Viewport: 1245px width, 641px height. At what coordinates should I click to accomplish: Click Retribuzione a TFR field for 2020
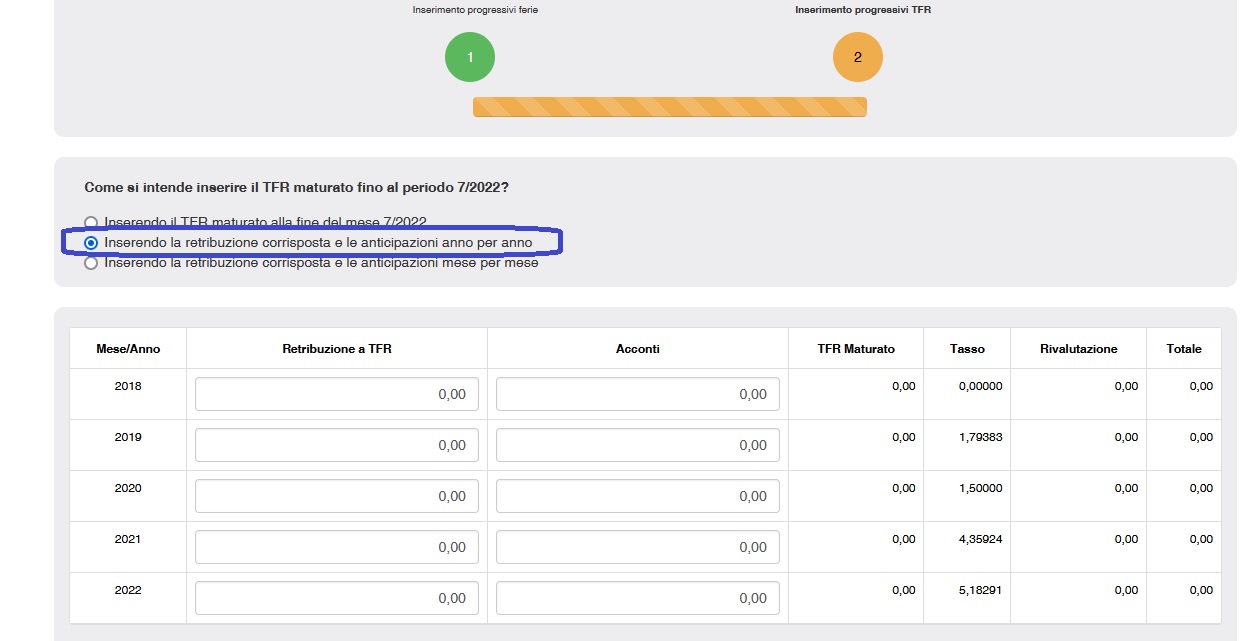(337, 496)
